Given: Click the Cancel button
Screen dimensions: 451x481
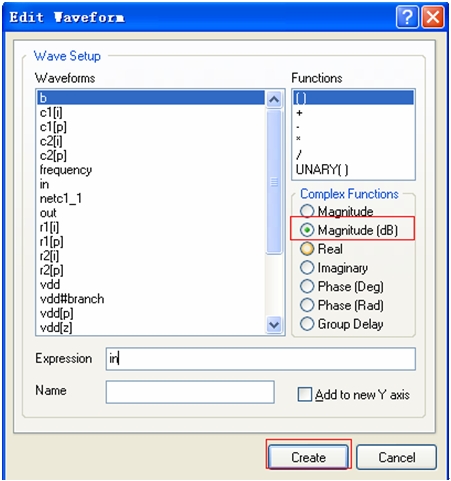Looking at the screenshot, I should click(396, 457).
